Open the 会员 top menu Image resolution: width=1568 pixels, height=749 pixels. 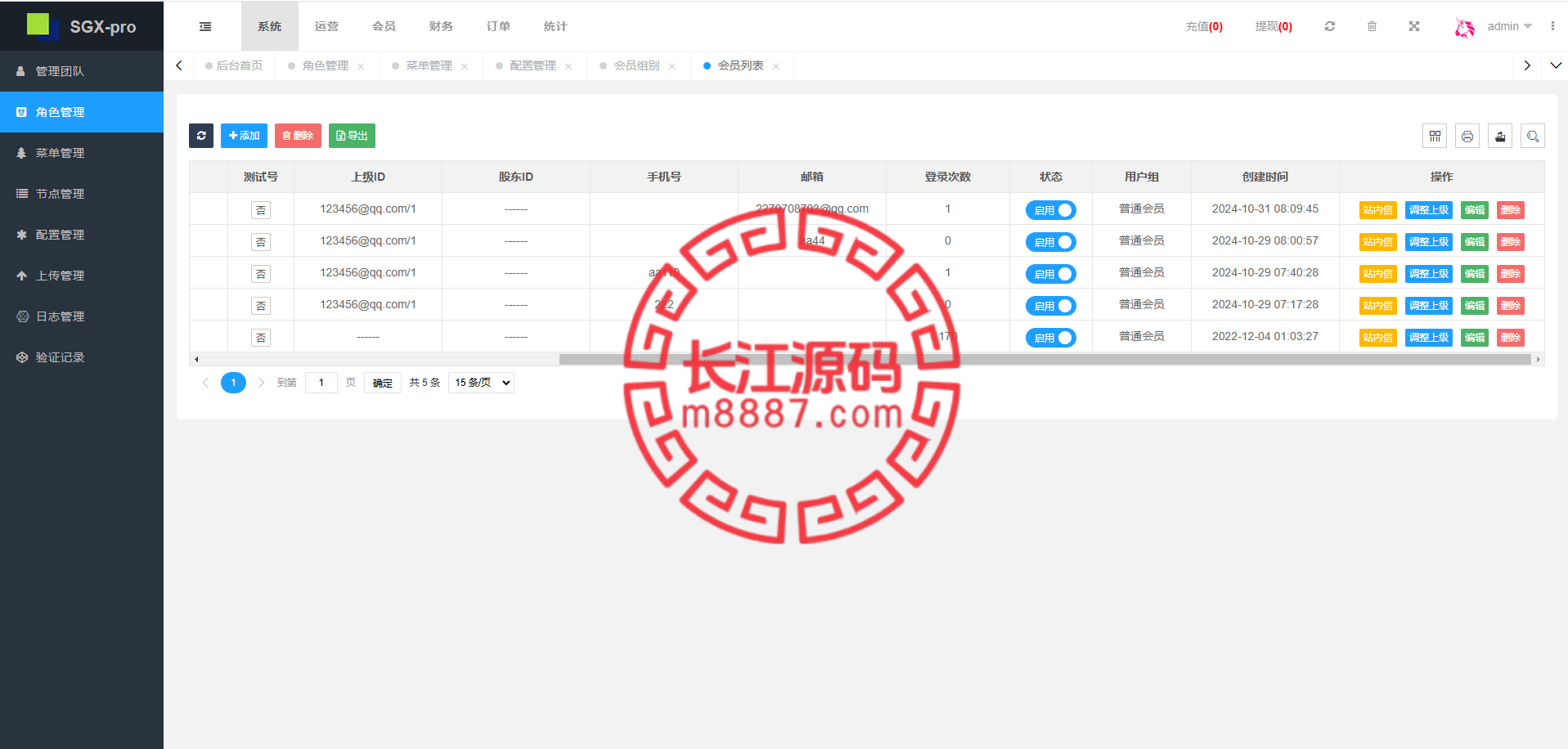(x=384, y=26)
